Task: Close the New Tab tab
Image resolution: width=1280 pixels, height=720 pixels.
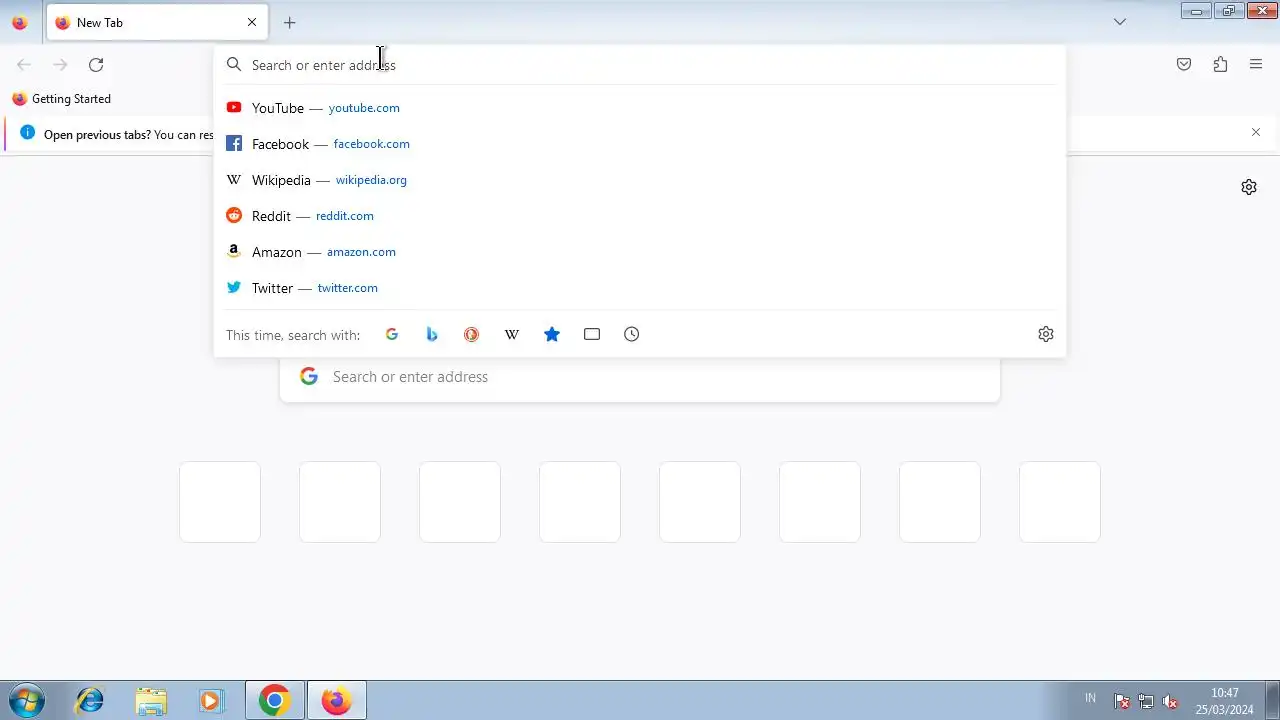Action: coord(252,22)
